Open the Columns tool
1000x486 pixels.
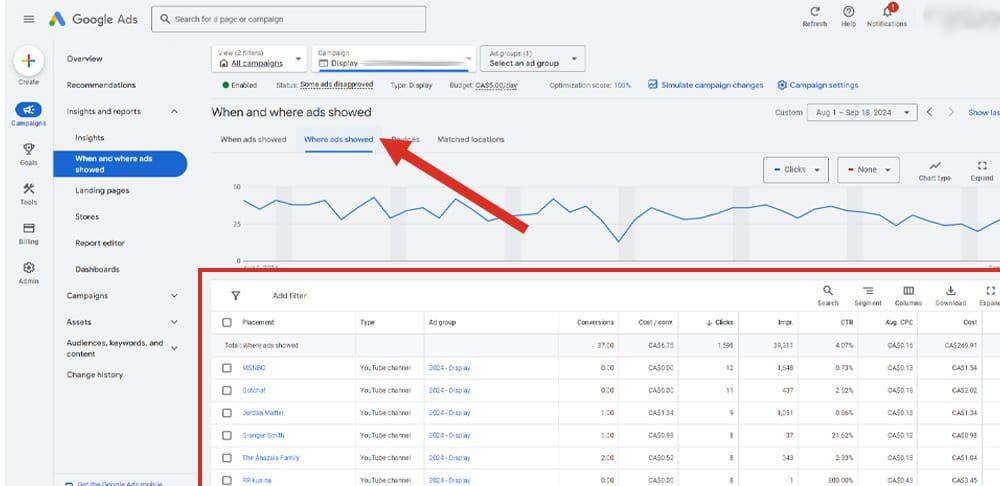pos(908,295)
